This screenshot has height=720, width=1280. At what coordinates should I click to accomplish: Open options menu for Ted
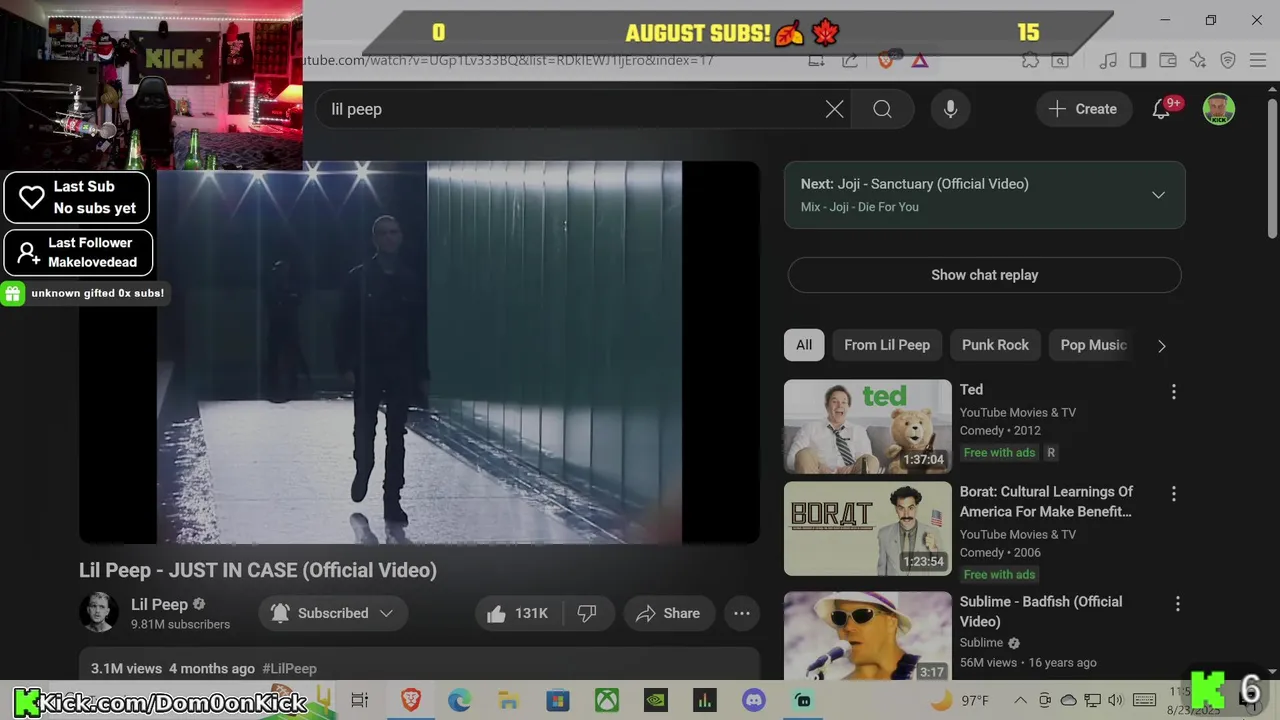pyautogui.click(x=1174, y=392)
